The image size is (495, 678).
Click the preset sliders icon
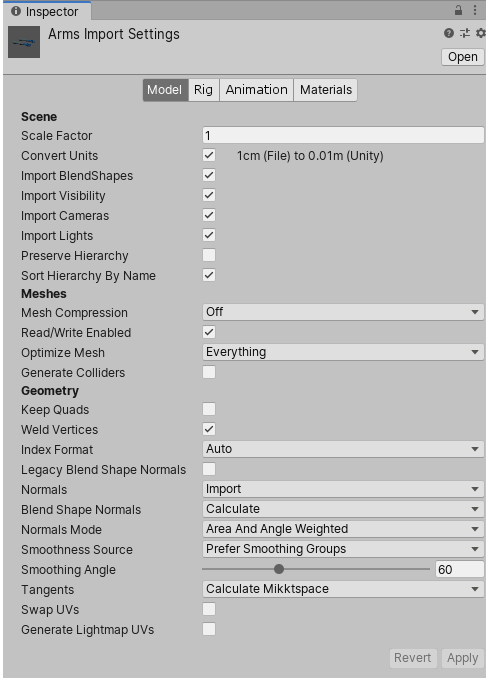point(465,33)
